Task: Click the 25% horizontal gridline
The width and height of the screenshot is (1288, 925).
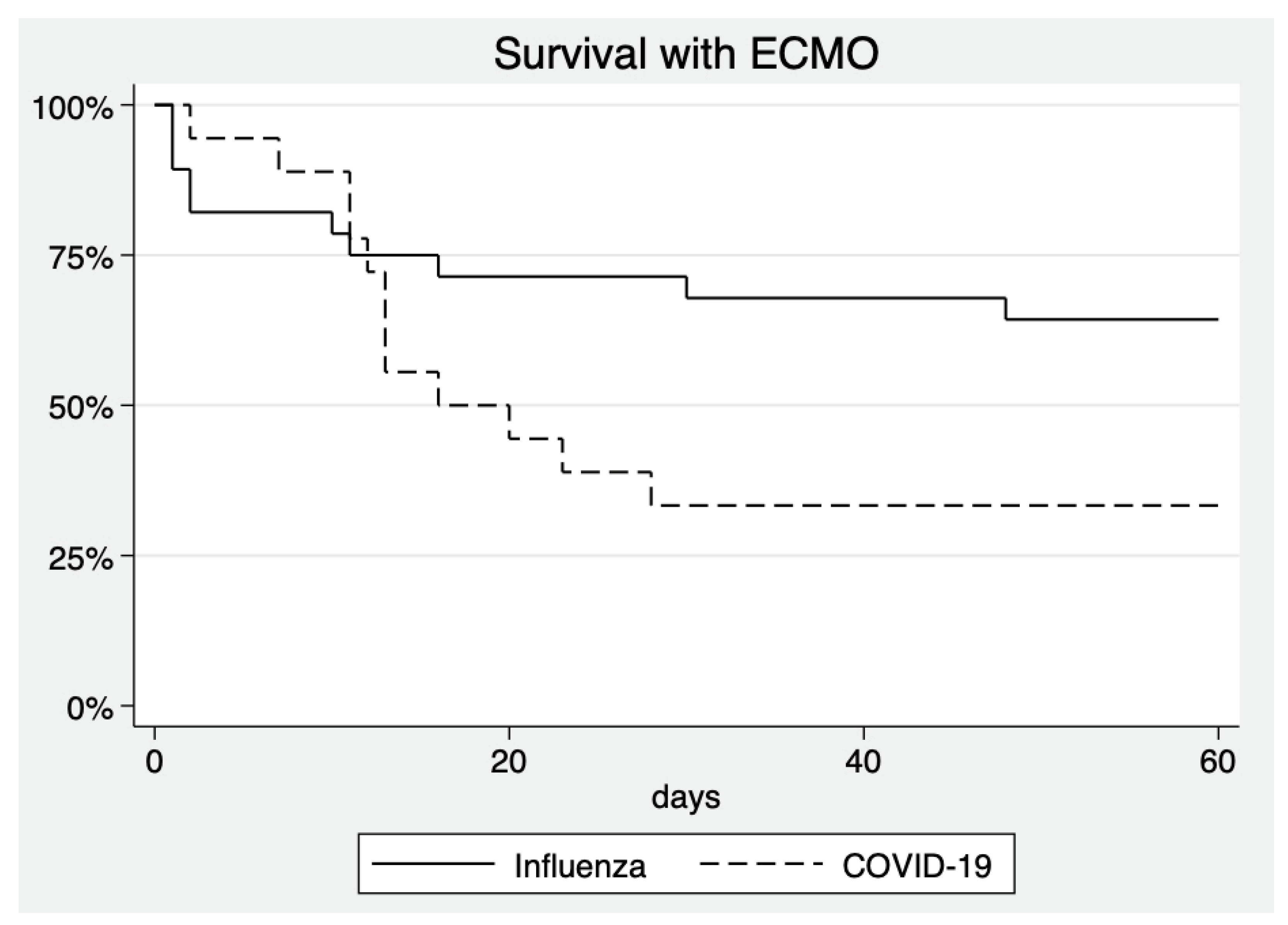Action: tap(686, 555)
